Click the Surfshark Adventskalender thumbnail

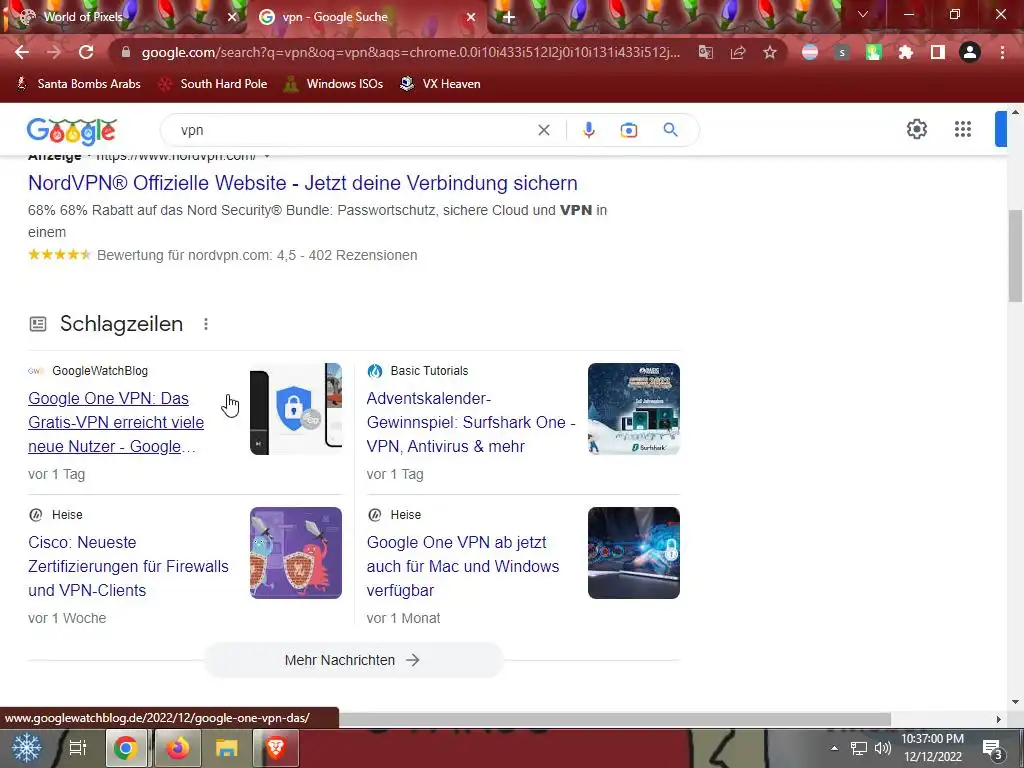click(x=633, y=409)
